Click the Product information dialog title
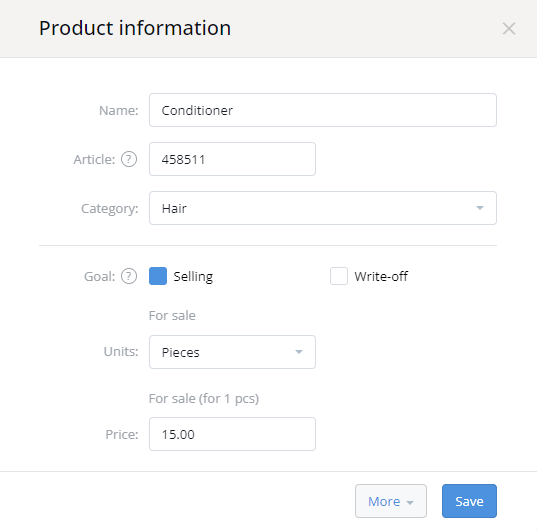The image size is (537, 530). (135, 28)
